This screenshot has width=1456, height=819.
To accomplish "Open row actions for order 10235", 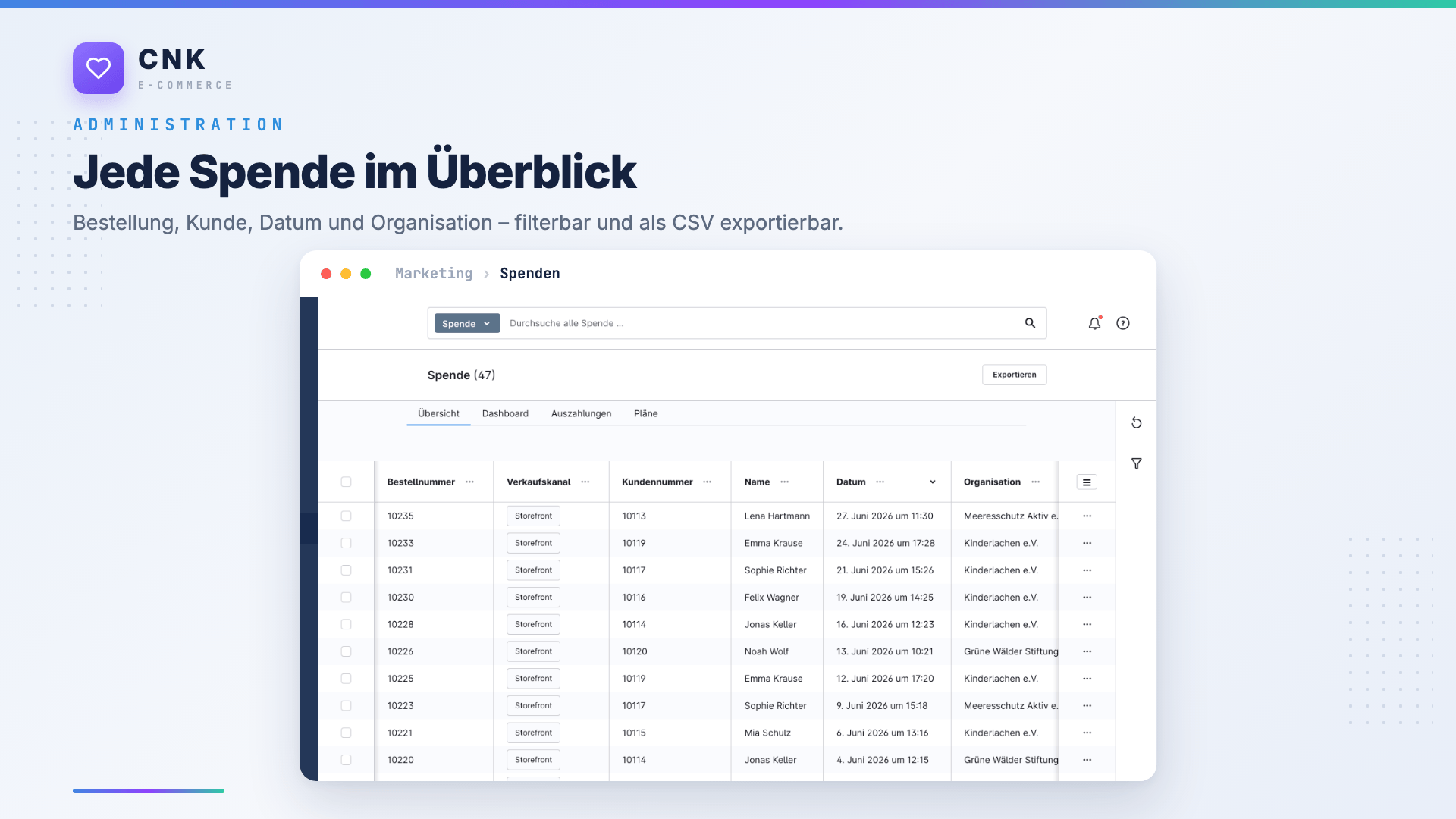I will [x=1087, y=516].
